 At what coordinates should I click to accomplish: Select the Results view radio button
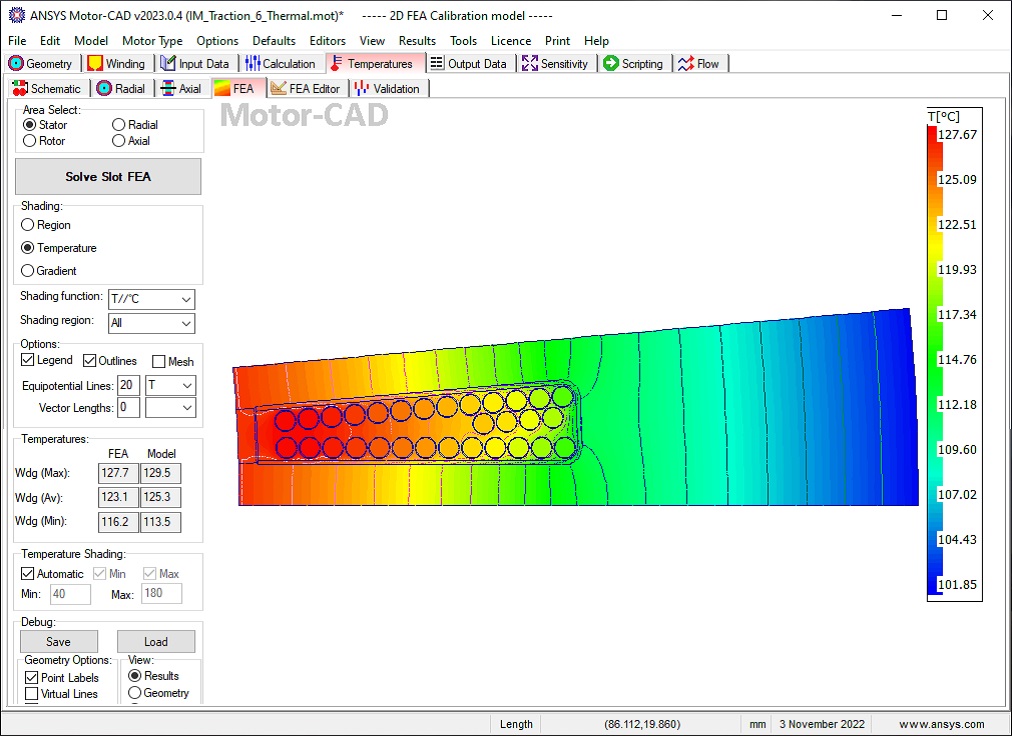[134, 675]
